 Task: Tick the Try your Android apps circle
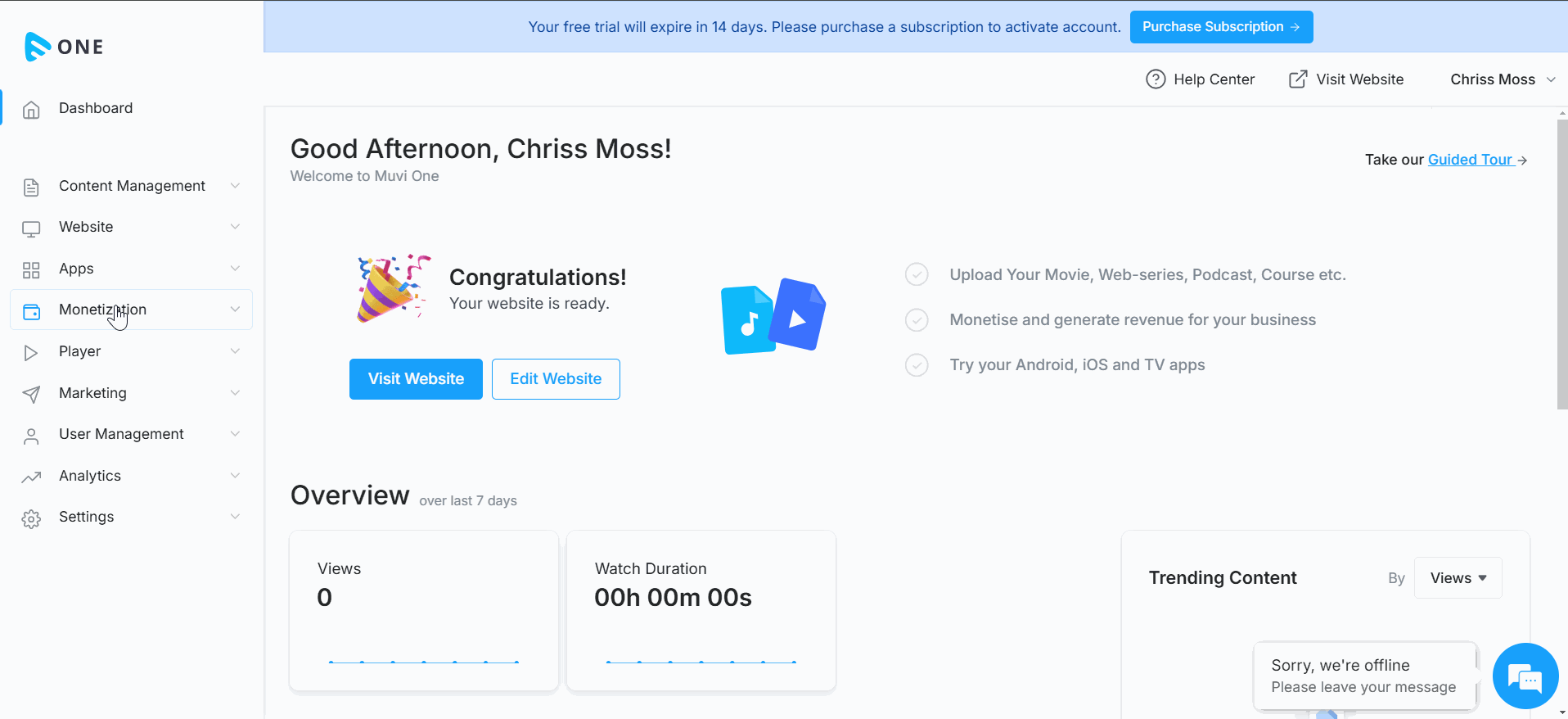[x=917, y=364]
